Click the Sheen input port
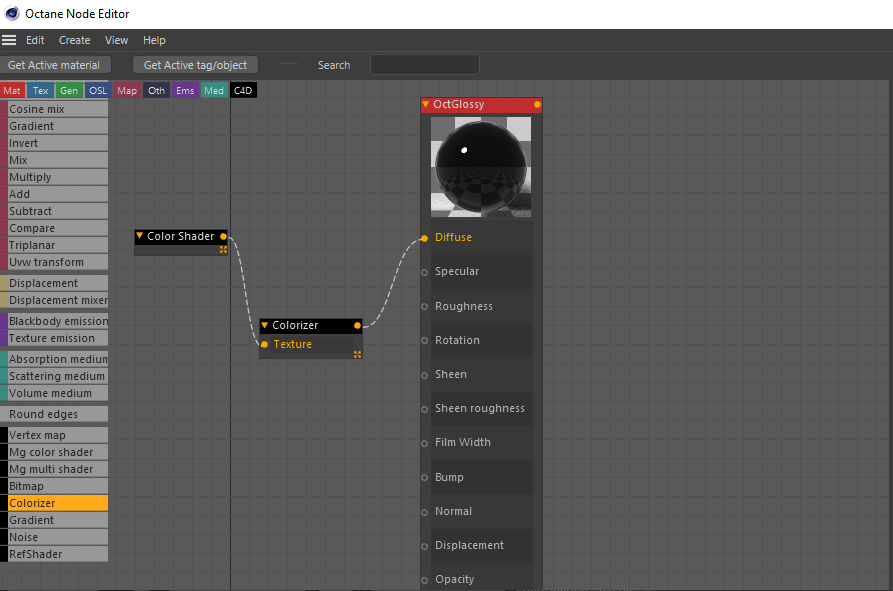893x591 pixels. 424,375
